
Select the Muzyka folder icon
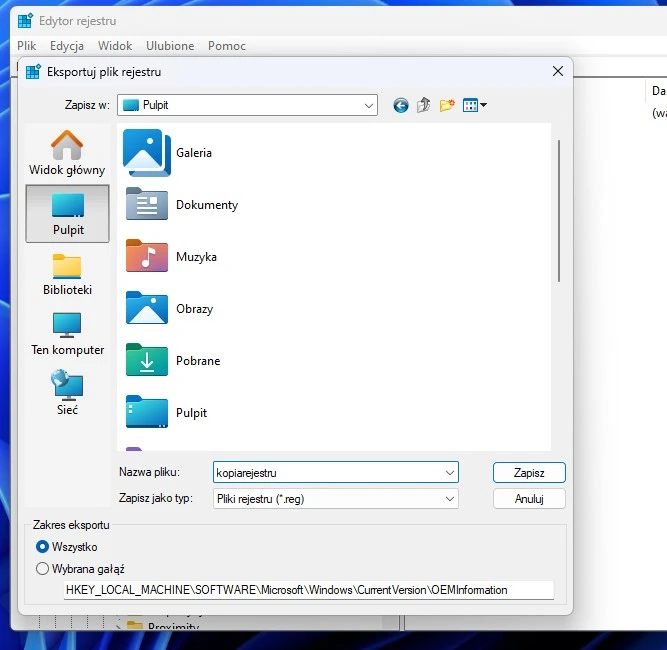147,256
